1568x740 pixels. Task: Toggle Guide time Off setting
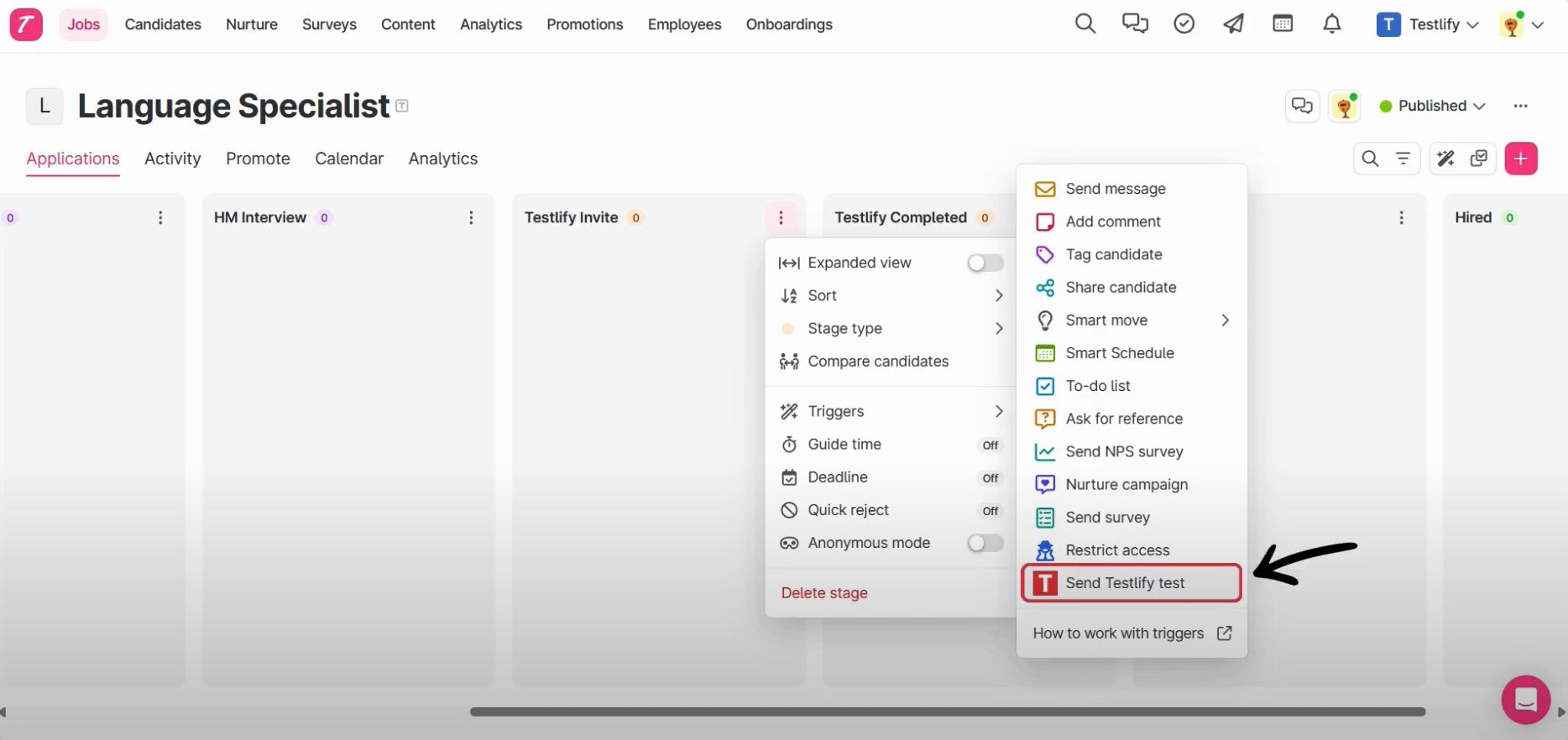point(990,445)
